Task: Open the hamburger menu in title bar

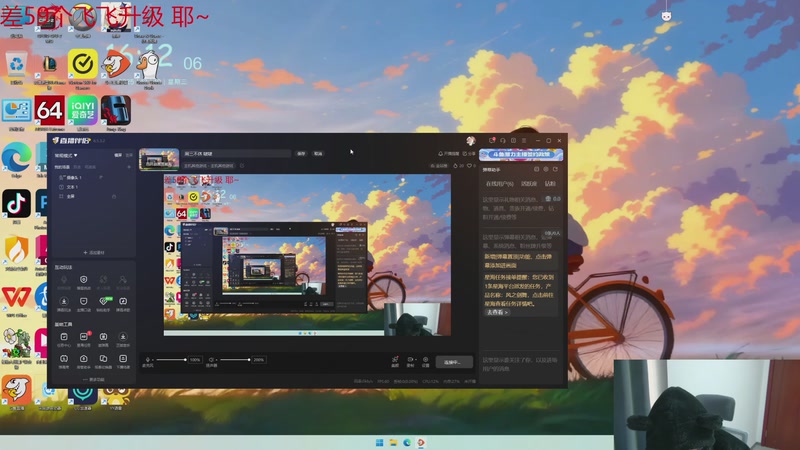Action: pos(524,140)
